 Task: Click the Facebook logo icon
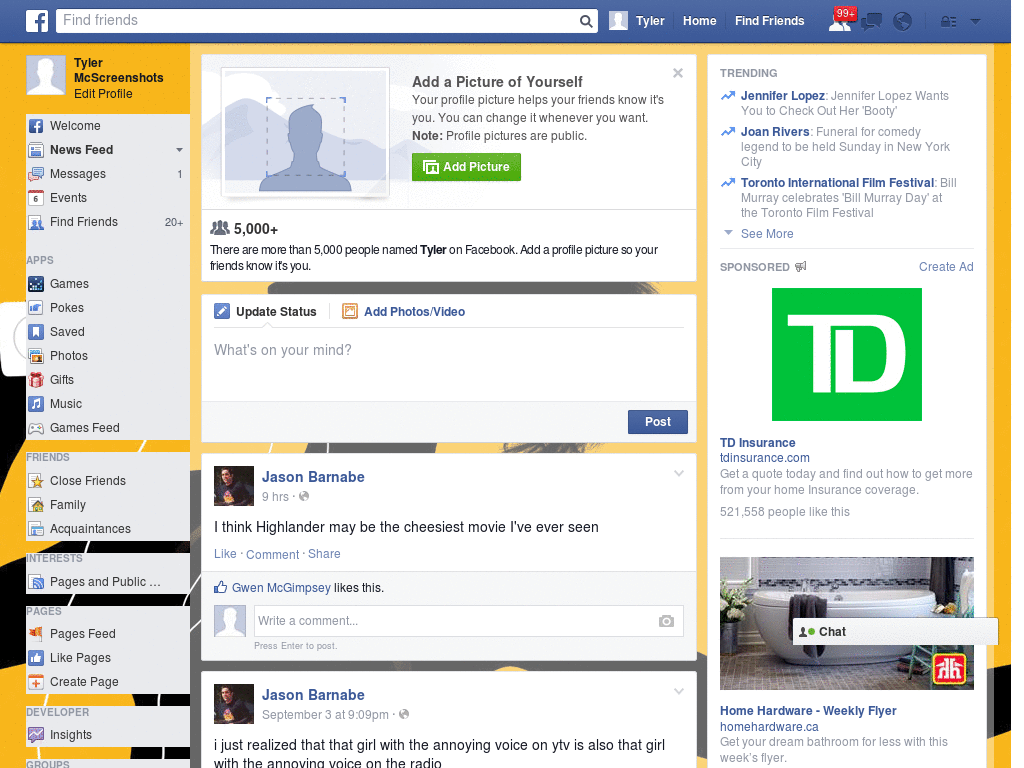[36, 20]
